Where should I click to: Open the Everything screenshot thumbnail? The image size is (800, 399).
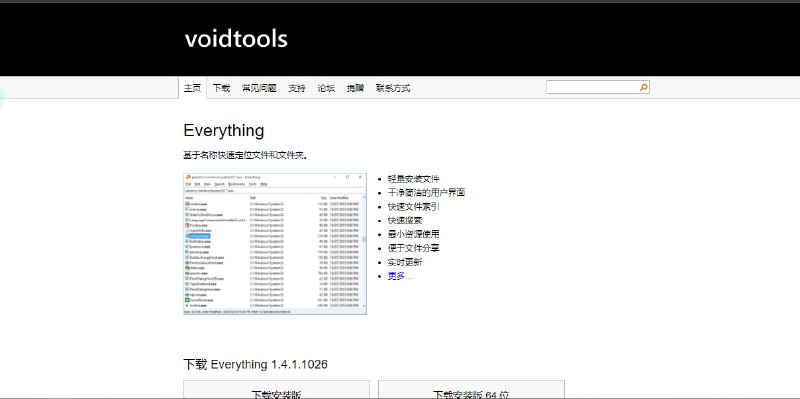pyautogui.click(x=275, y=244)
